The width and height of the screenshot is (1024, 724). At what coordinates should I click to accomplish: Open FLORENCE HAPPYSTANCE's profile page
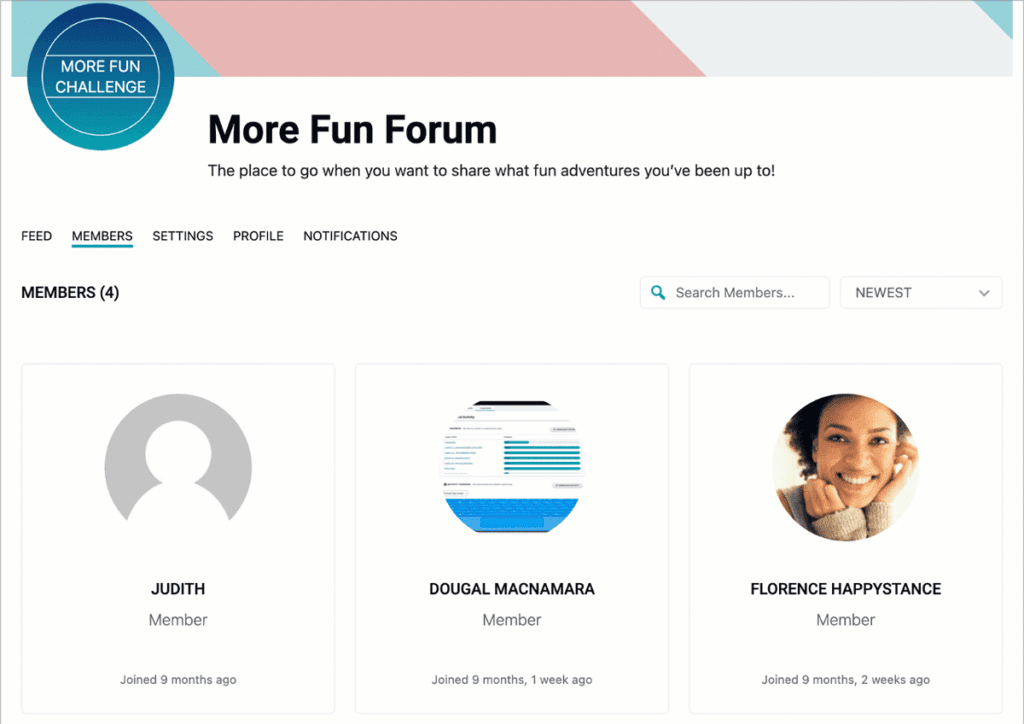845,589
